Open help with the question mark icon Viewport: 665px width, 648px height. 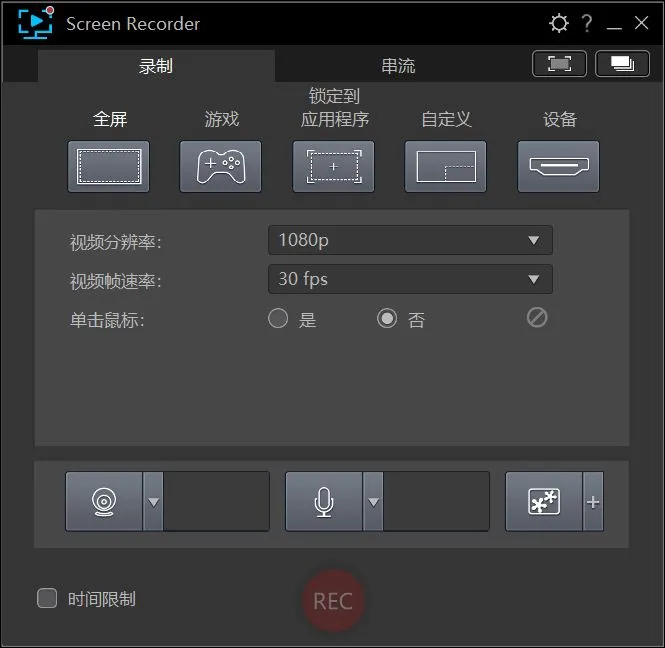pos(587,23)
